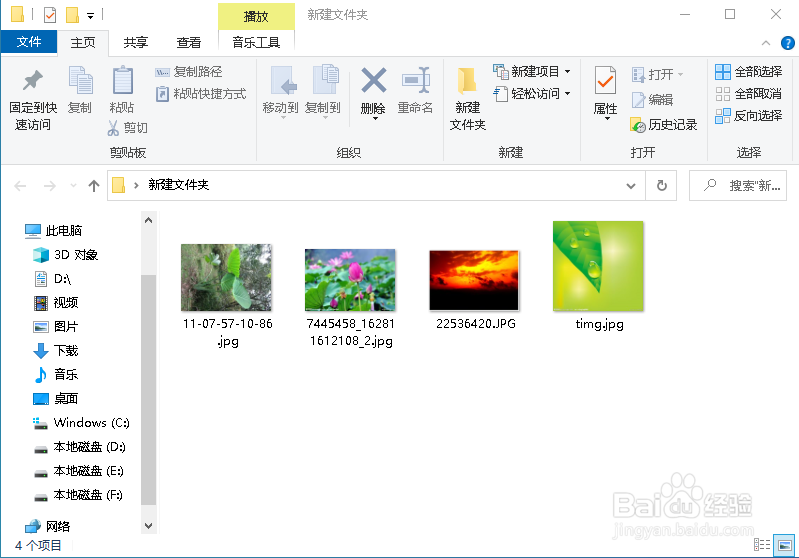Open the Move to (移动到) menu
The width and height of the screenshot is (799, 558).
click(x=281, y=92)
